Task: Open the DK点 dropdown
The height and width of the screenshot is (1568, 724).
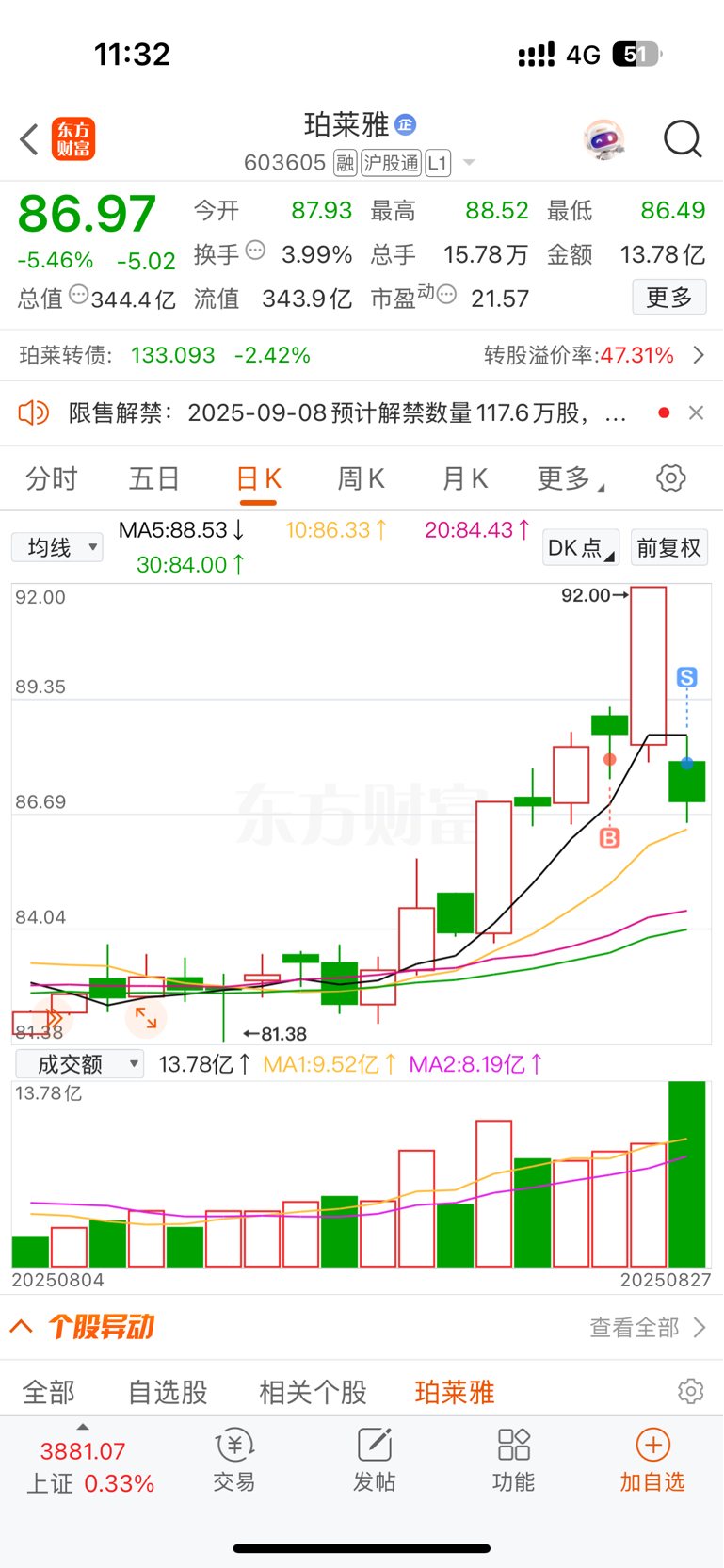Action: click(x=581, y=547)
